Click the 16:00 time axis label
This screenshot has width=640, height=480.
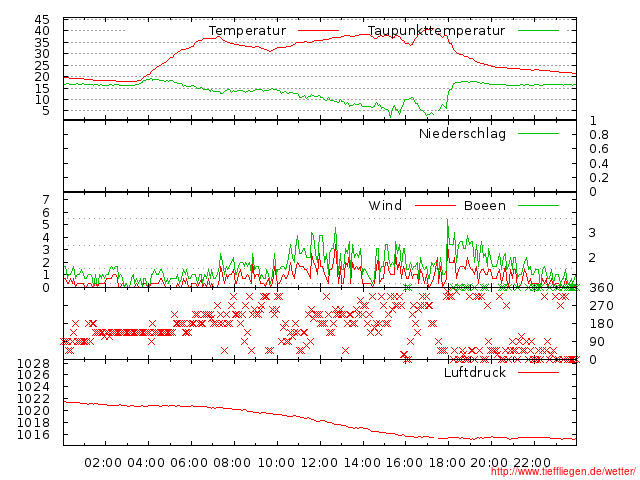click(x=404, y=463)
